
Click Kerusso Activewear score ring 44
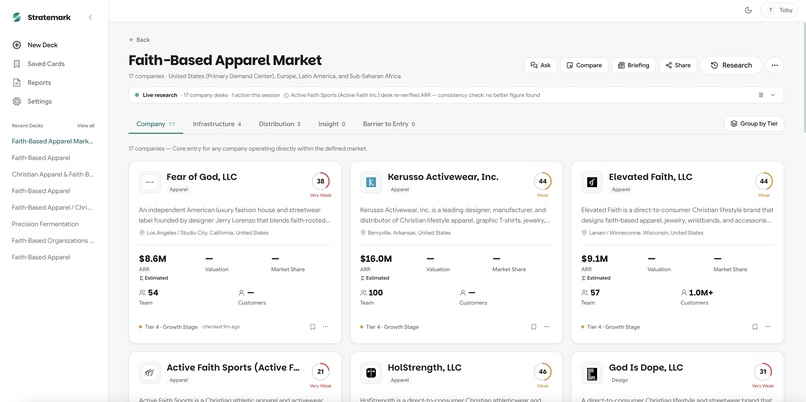[542, 181]
